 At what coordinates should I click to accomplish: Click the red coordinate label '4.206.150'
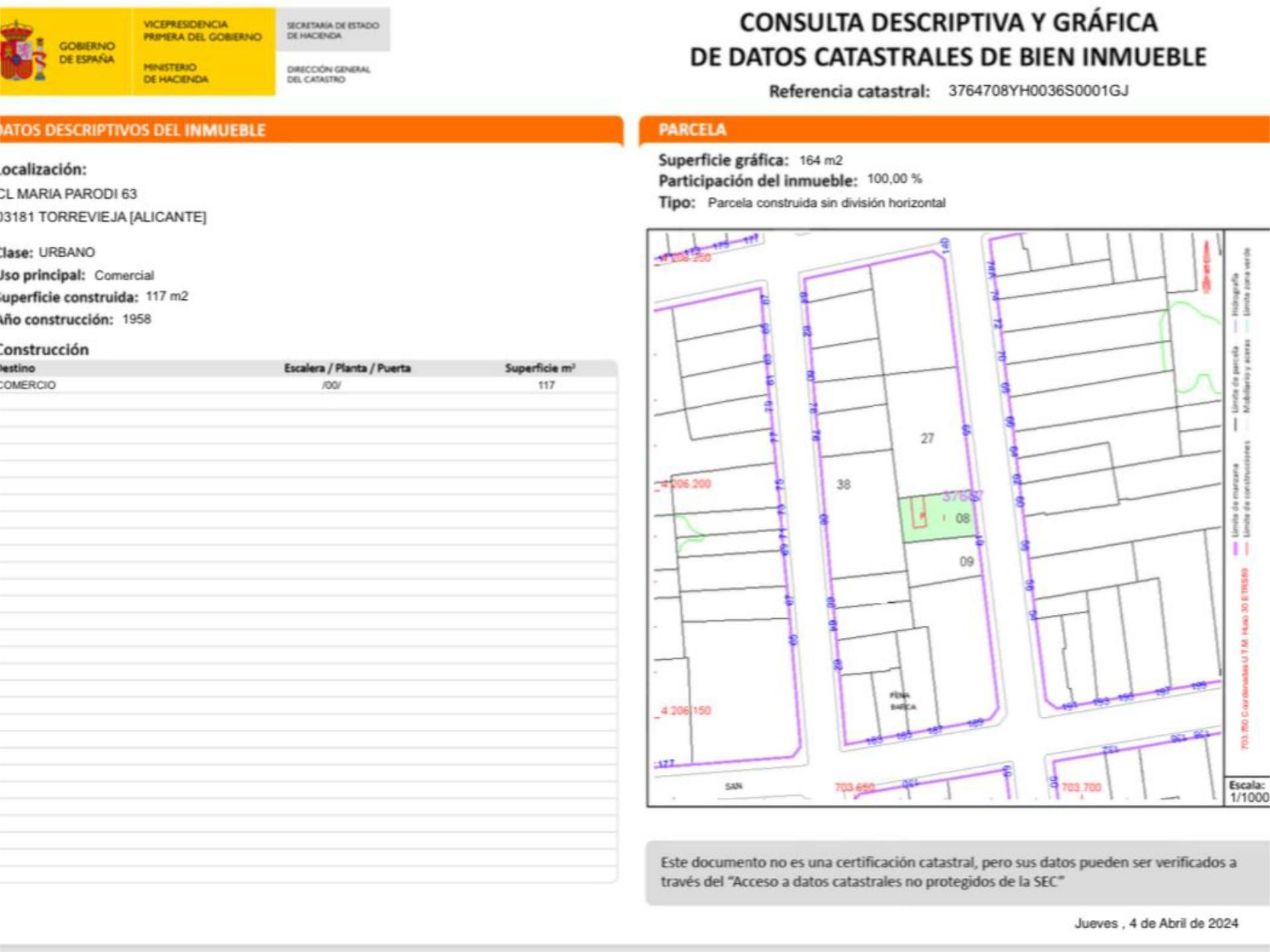point(685,711)
